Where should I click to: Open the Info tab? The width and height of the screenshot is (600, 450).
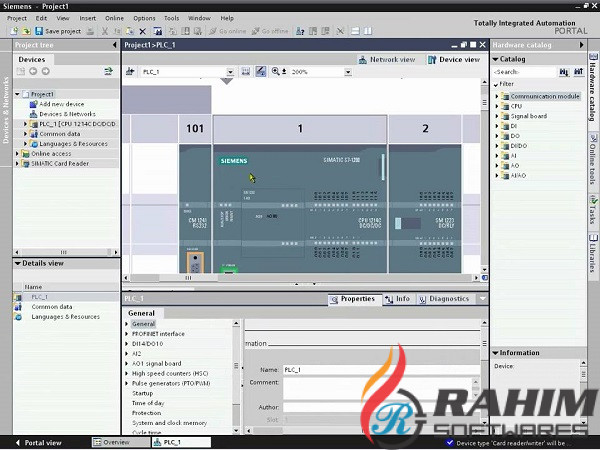pyautogui.click(x=398, y=299)
